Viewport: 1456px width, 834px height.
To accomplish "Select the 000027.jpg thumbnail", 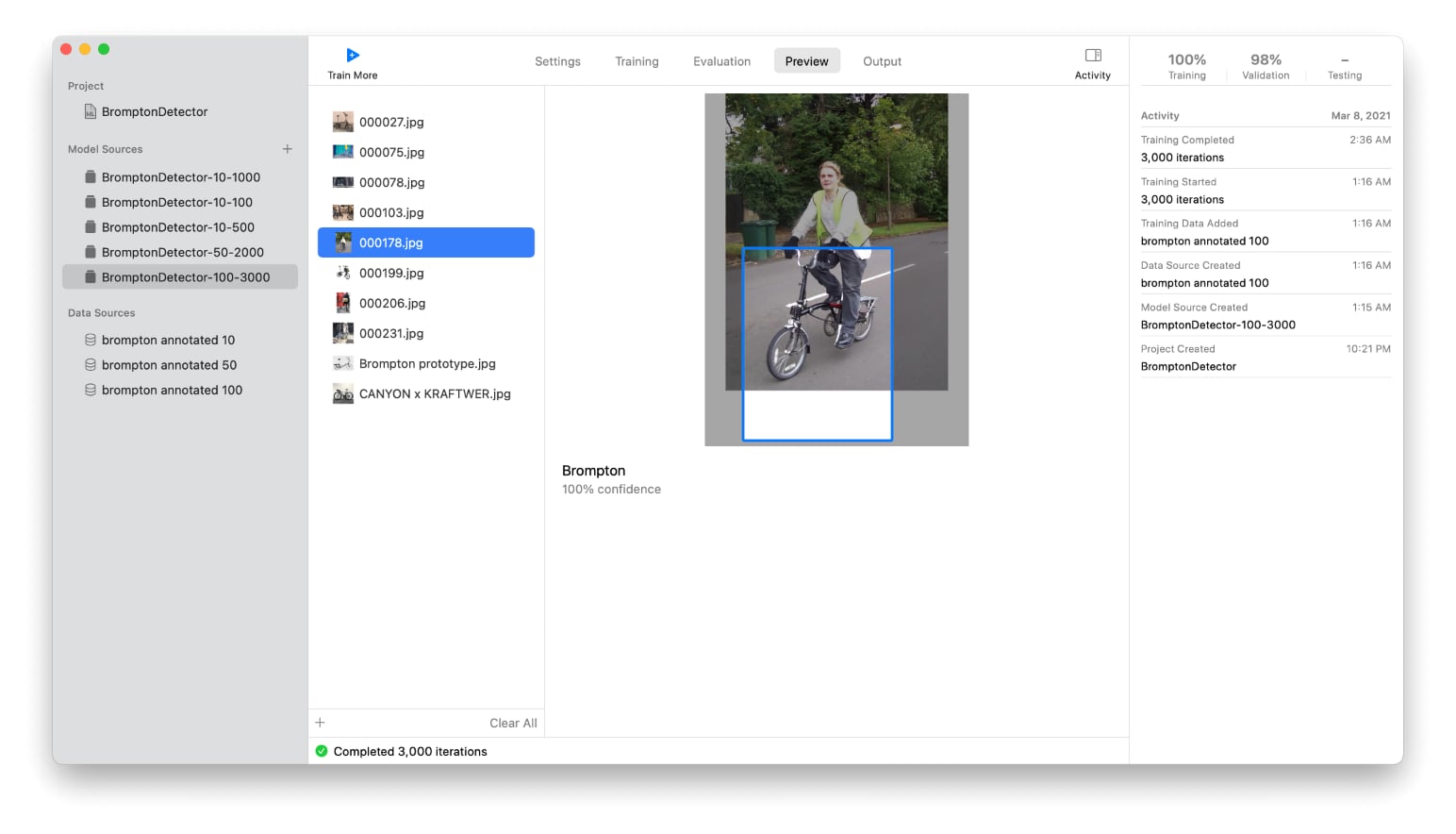I will pyautogui.click(x=343, y=122).
